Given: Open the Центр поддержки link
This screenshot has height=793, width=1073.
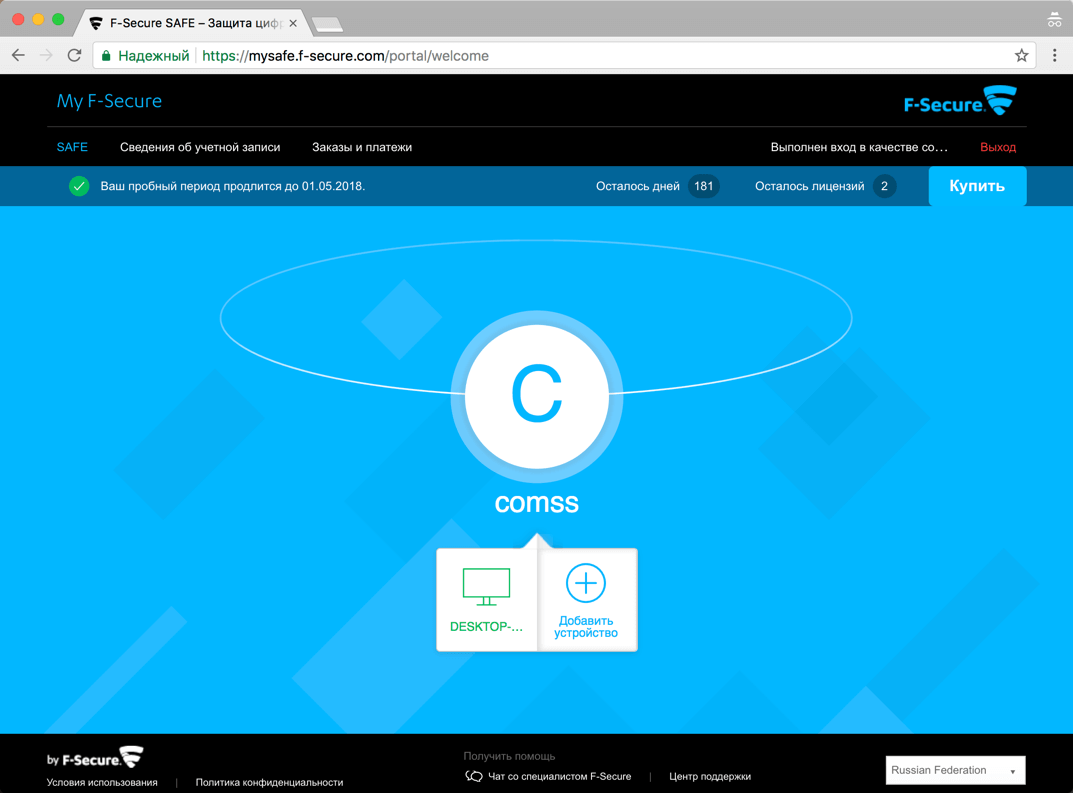Looking at the screenshot, I should click(x=710, y=777).
